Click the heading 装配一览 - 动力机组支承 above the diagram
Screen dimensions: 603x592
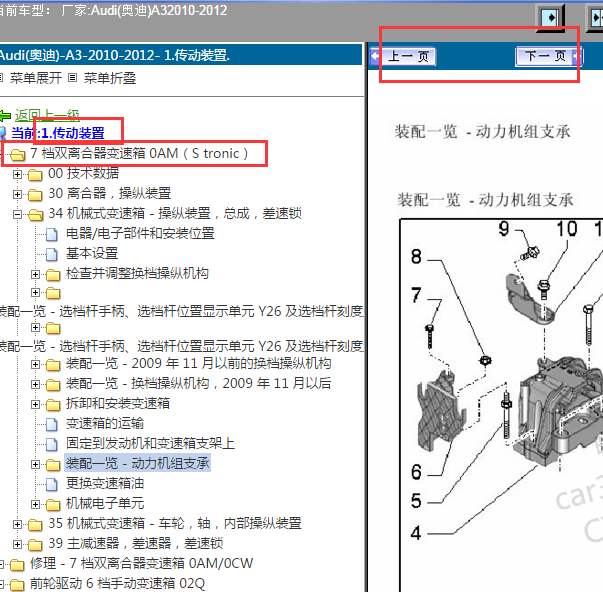[485, 200]
